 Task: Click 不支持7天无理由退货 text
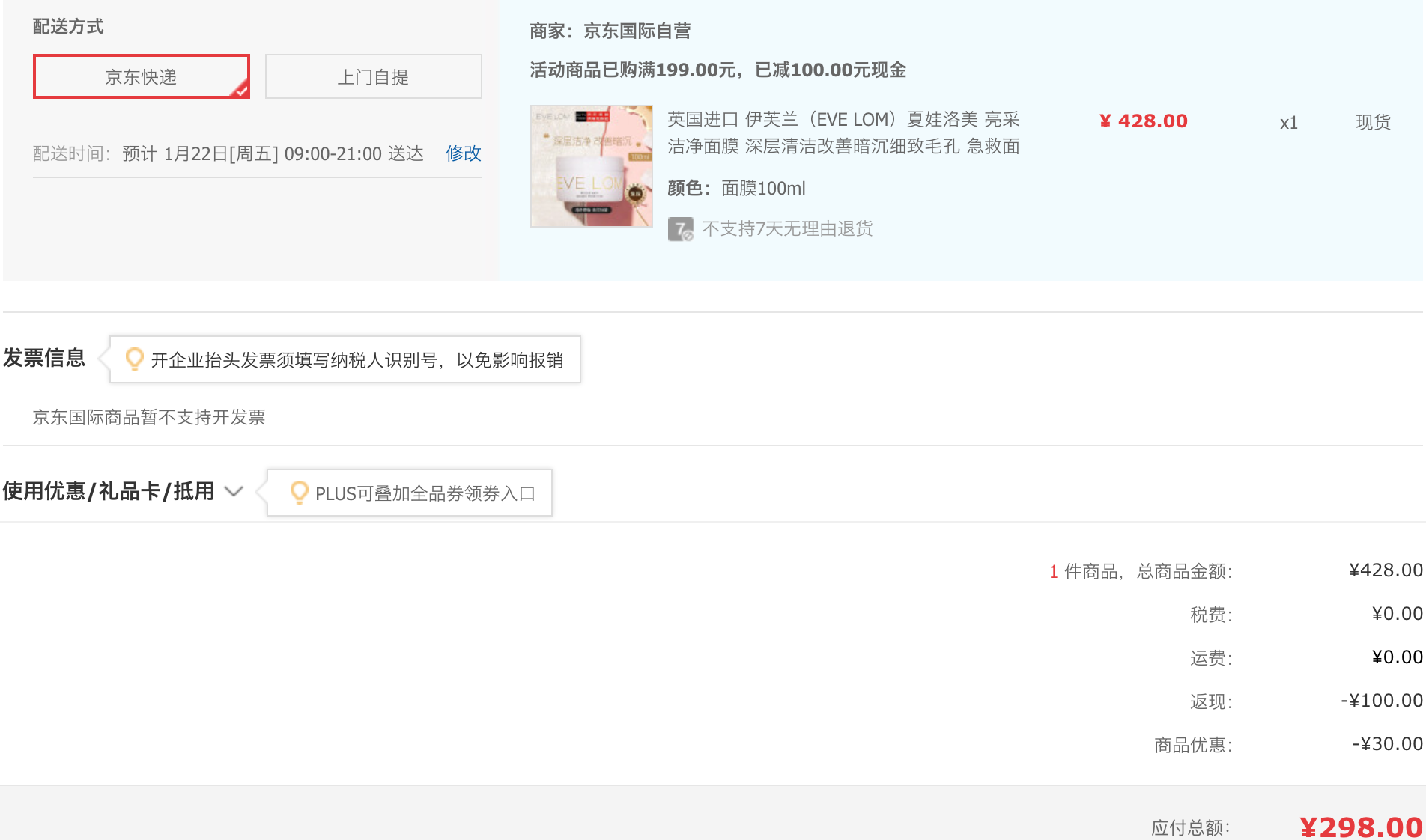coord(787,228)
